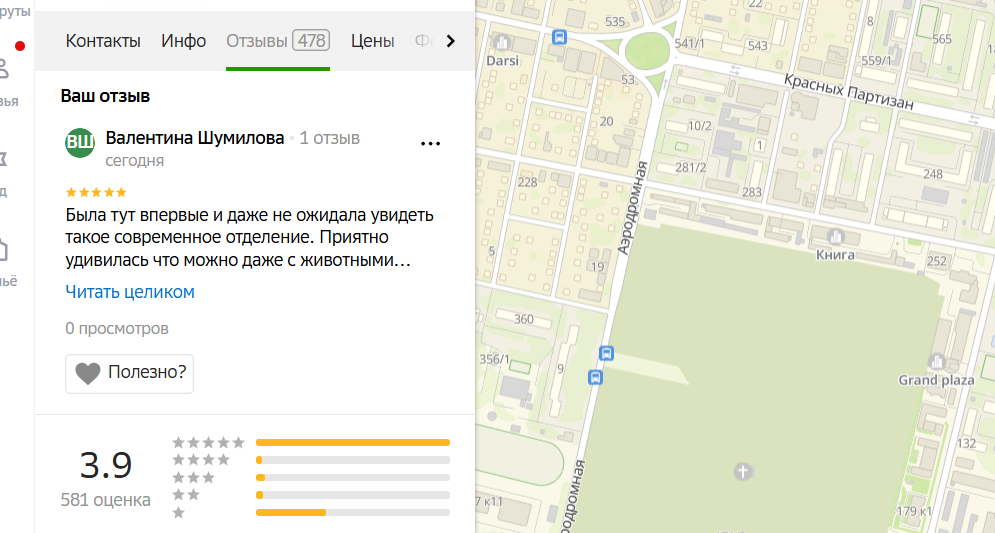
Task: Filter by the four-star rating bar
Action: point(353,460)
